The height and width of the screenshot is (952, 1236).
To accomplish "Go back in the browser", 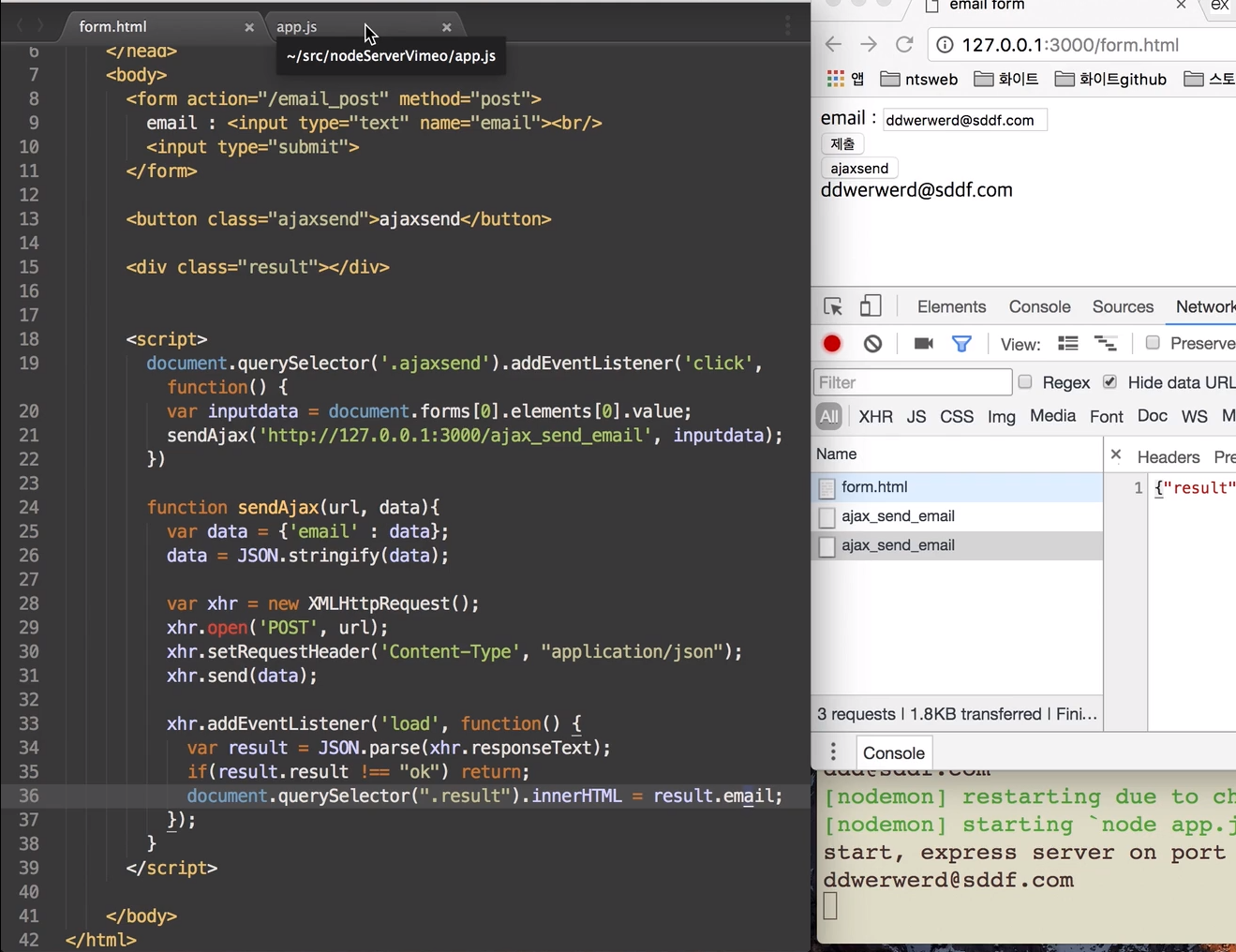I will click(833, 44).
